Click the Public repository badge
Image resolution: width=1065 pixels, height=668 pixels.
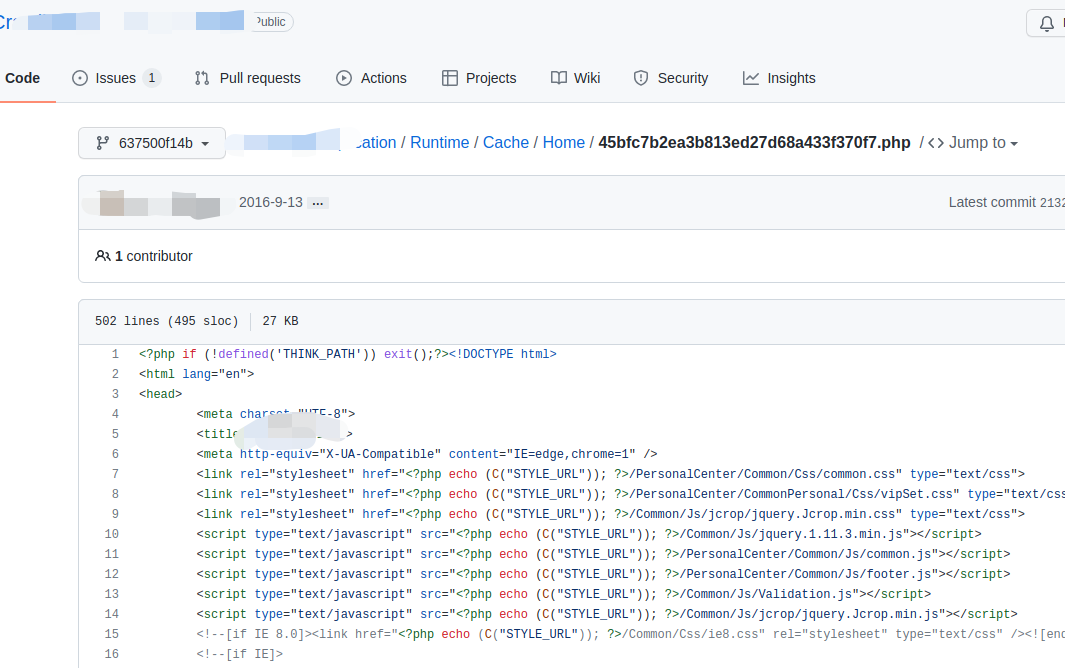point(272,22)
